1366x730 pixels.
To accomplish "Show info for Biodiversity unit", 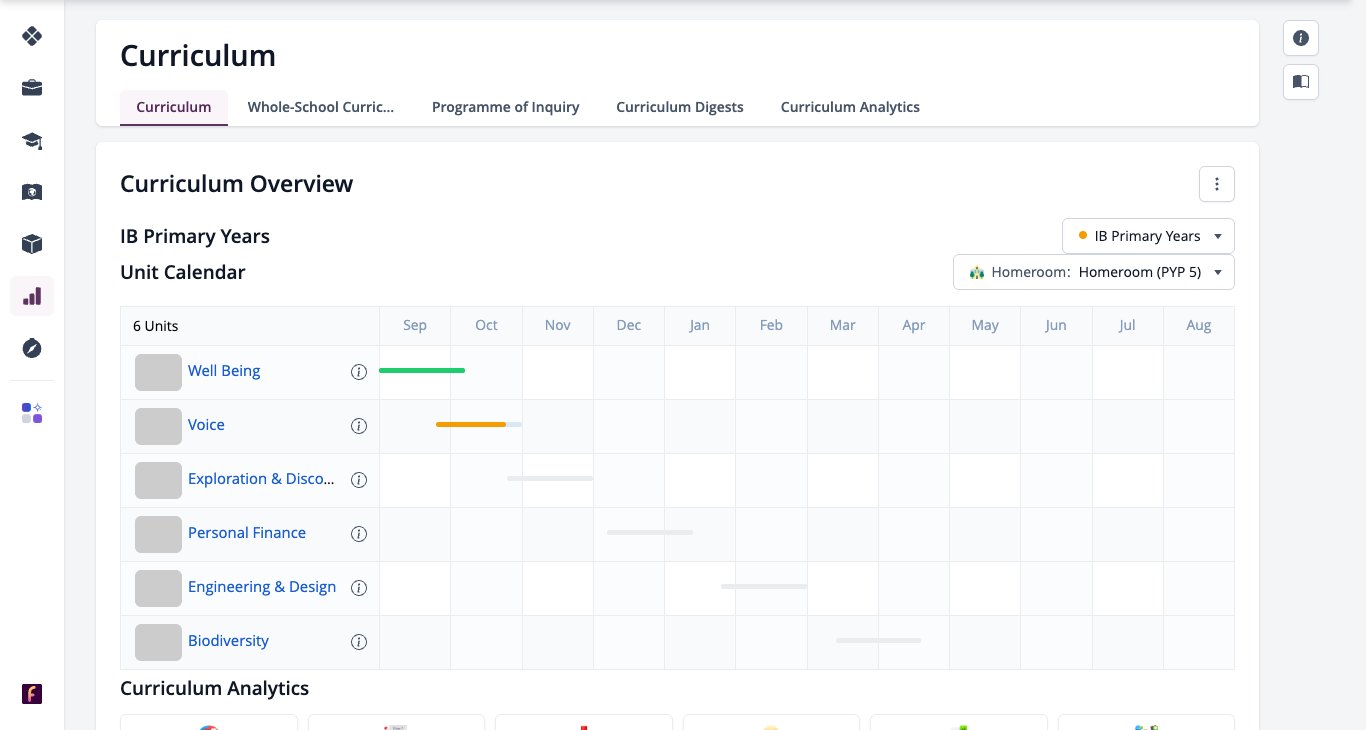I will [359, 642].
